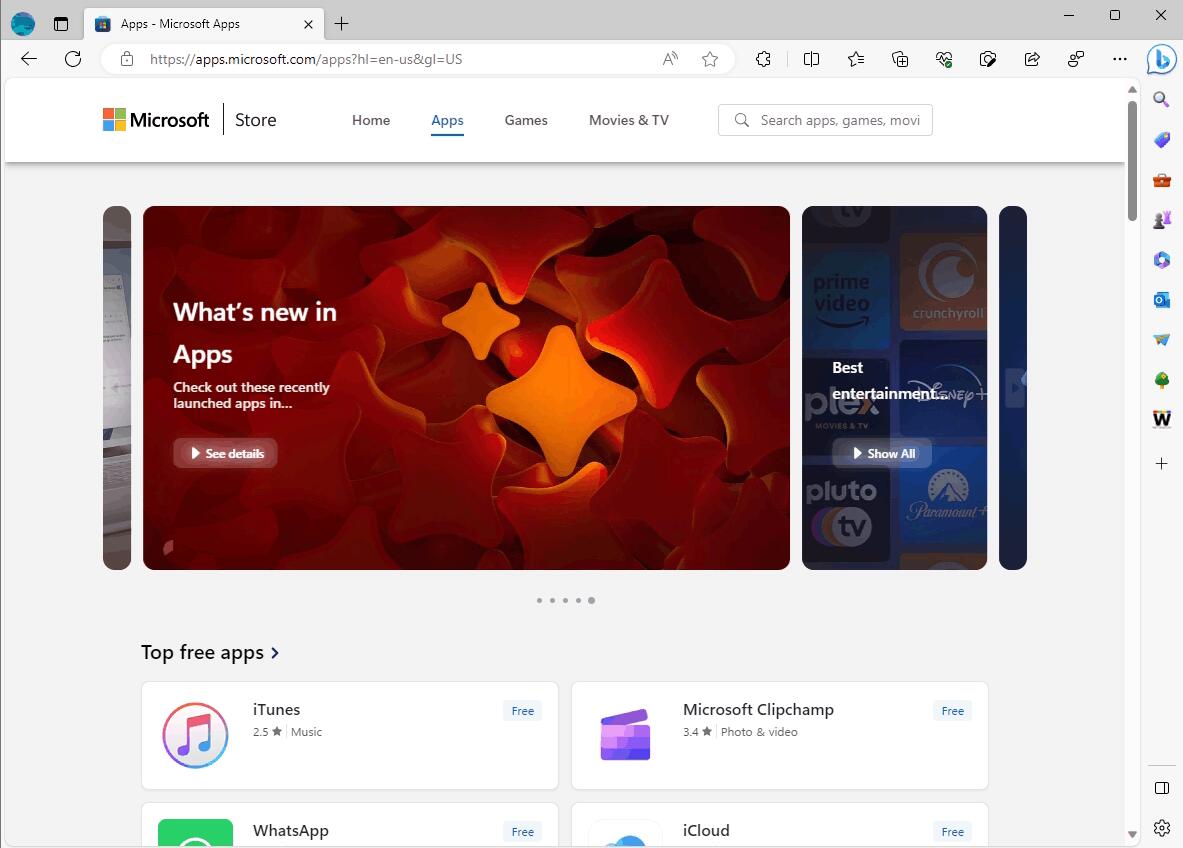Click Free badge on iTunes
Image resolution: width=1183 pixels, height=848 pixels.
pyautogui.click(x=522, y=711)
